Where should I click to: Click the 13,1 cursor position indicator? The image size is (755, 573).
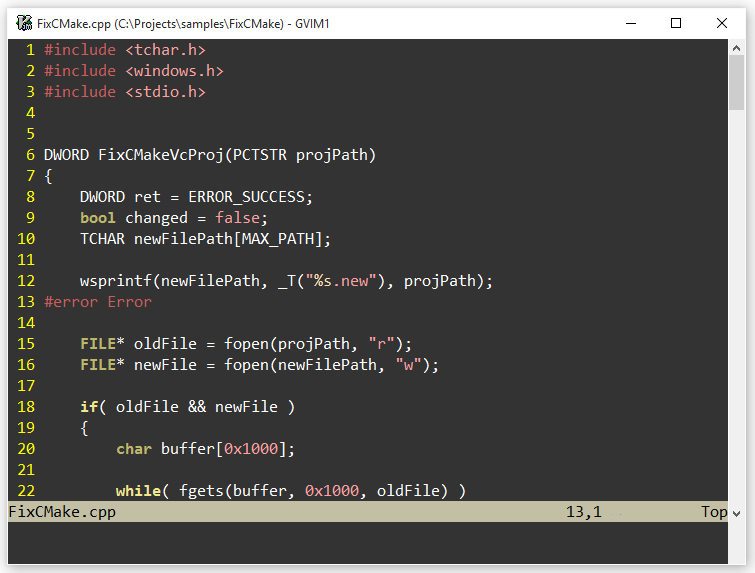pos(584,512)
